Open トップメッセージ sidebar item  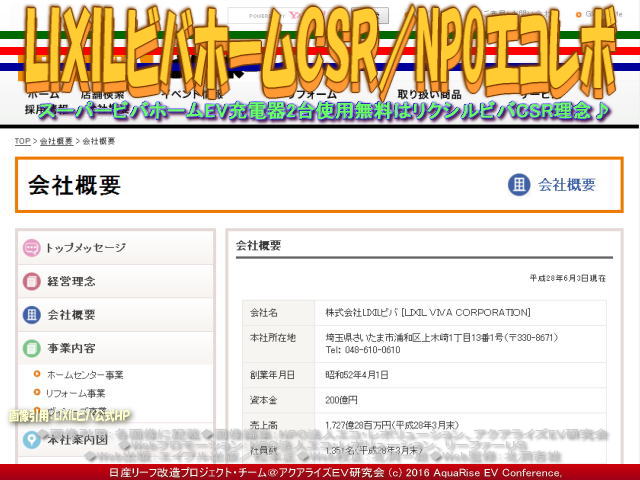point(116,248)
